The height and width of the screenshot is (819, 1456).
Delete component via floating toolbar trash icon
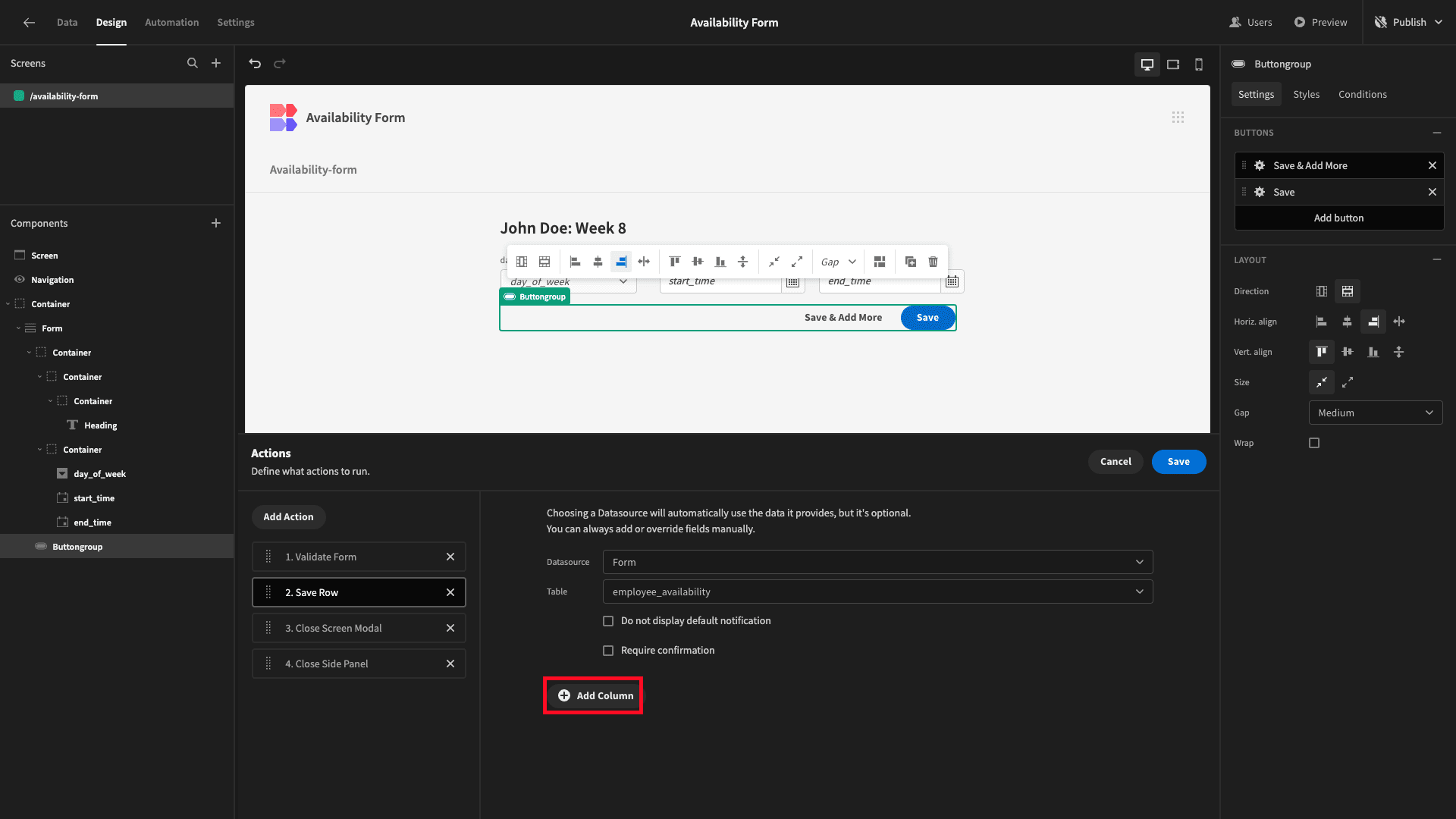click(933, 262)
